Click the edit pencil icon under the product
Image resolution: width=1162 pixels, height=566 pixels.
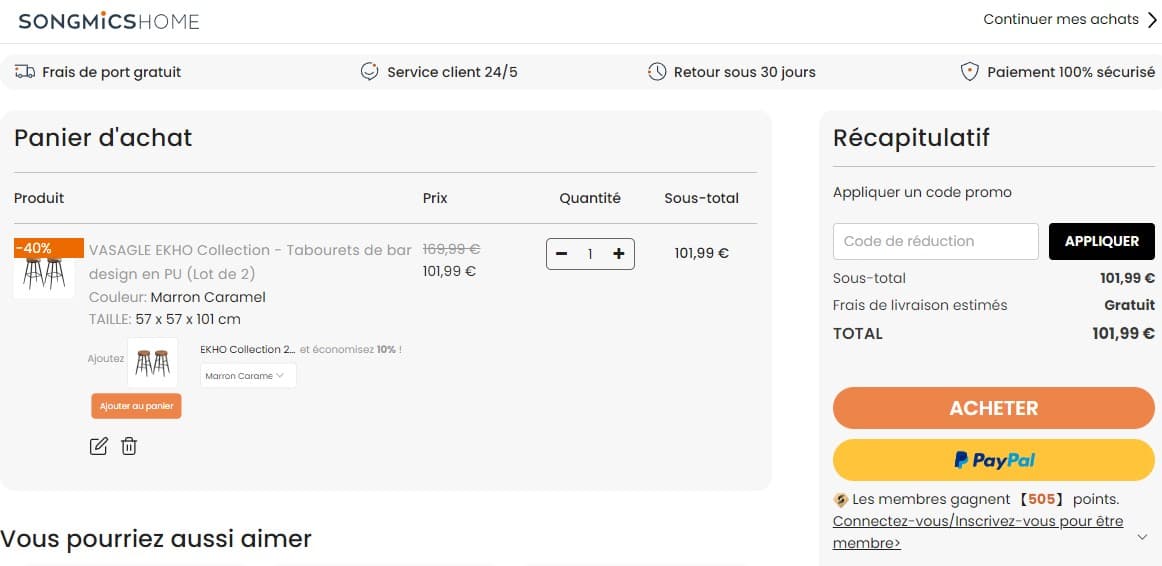(98, 446)
